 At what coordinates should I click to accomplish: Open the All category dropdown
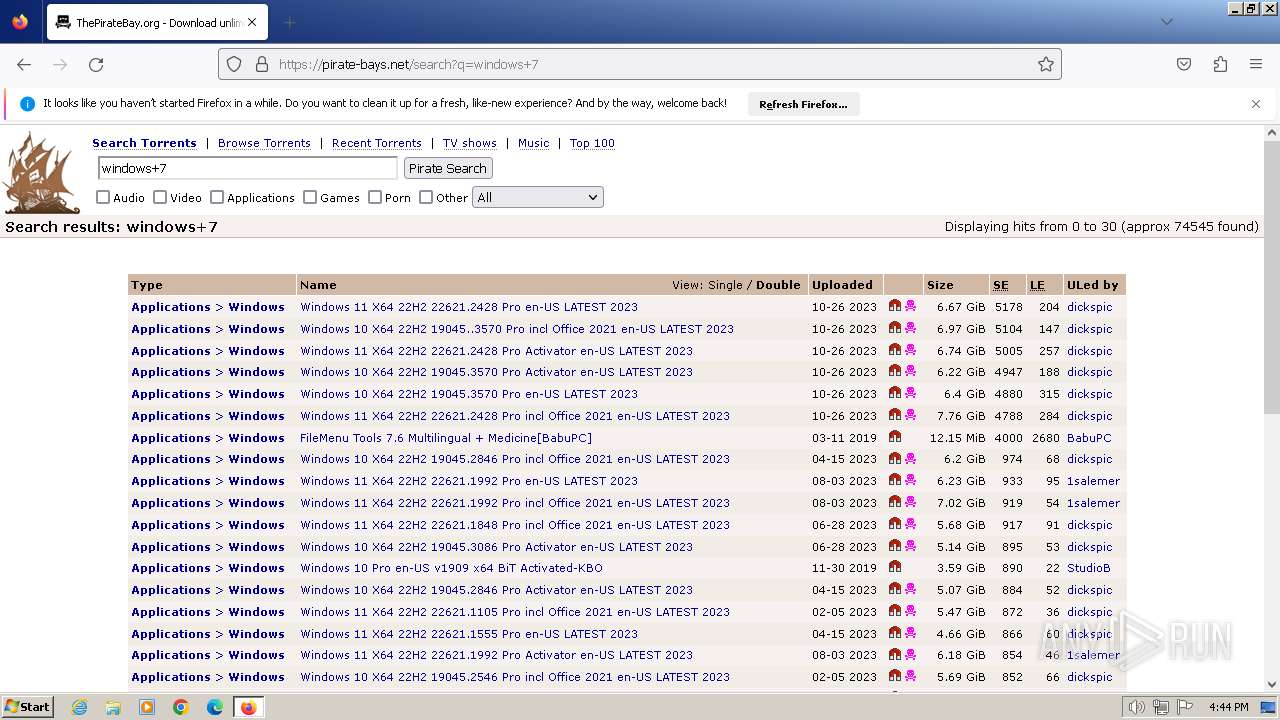pos(538,197)
